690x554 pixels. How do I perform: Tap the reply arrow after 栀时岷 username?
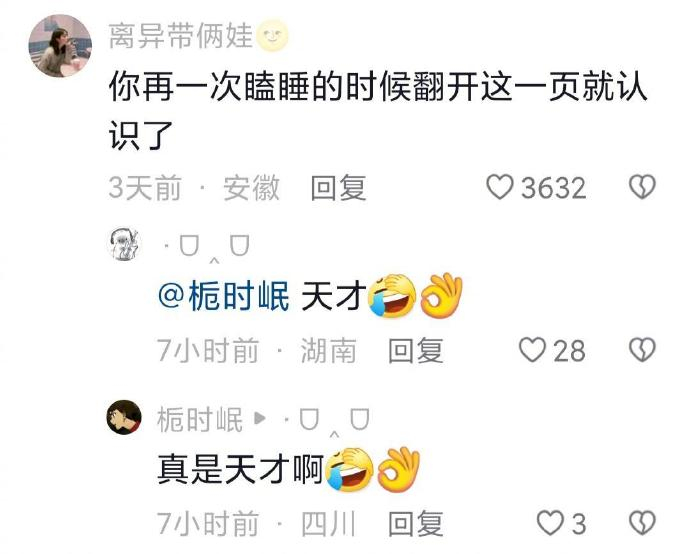point(260,418)
